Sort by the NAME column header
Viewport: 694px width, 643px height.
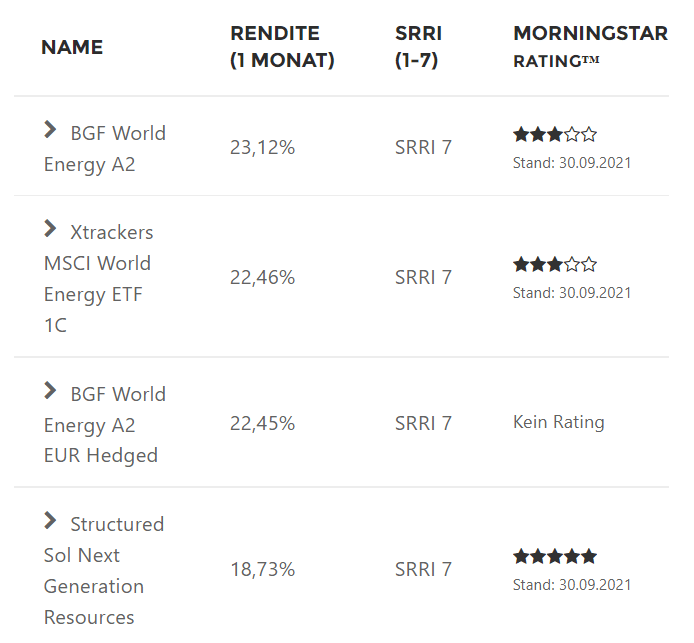(72, 47)
